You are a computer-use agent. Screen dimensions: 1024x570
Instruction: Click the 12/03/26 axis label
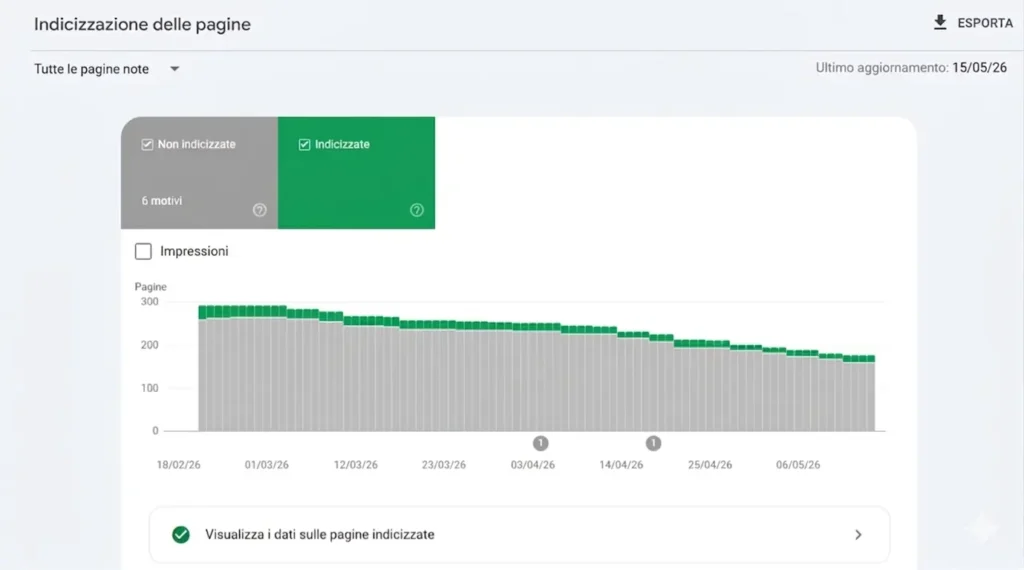click(355, 465)
